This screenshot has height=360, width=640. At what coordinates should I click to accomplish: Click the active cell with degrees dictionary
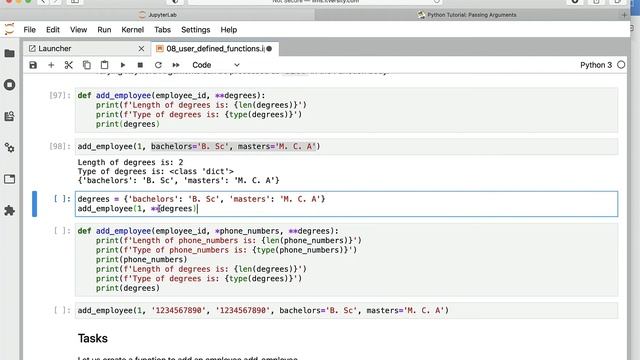[346, 204]
